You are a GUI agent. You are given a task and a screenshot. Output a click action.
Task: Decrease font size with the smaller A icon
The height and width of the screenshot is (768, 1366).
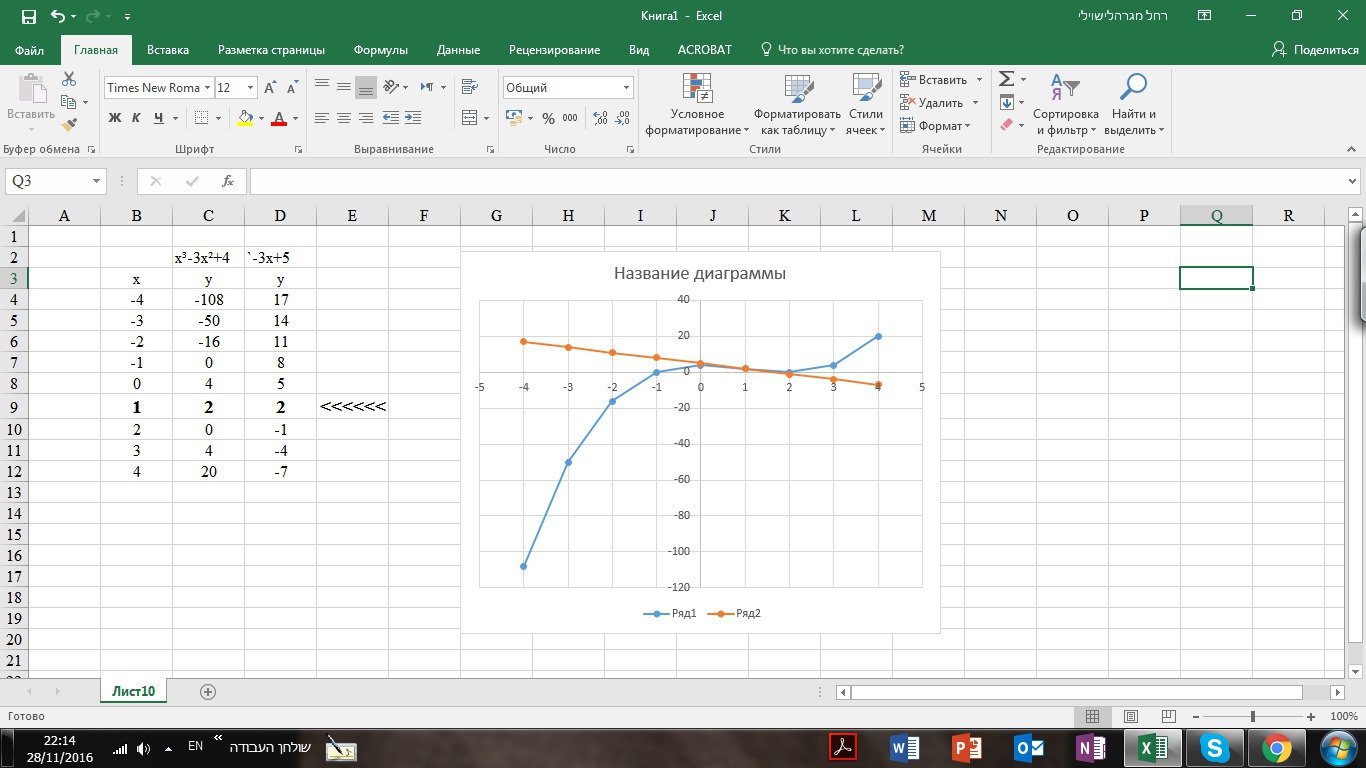[292, 88]
